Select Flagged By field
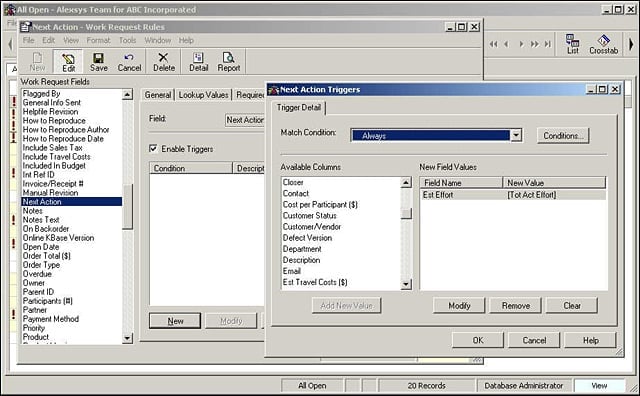 pos(41,93)
